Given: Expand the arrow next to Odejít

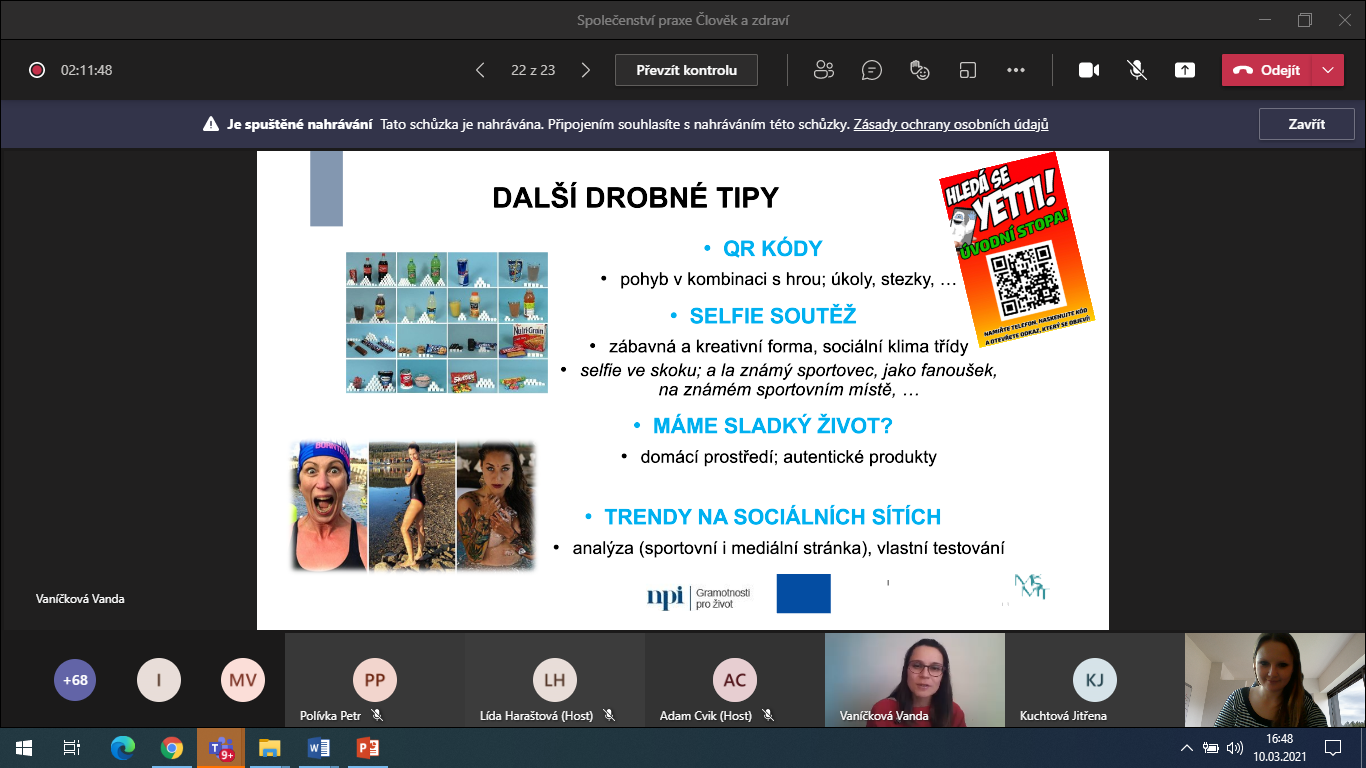Looking at the screenshot, I should (x=1327, y=70).
